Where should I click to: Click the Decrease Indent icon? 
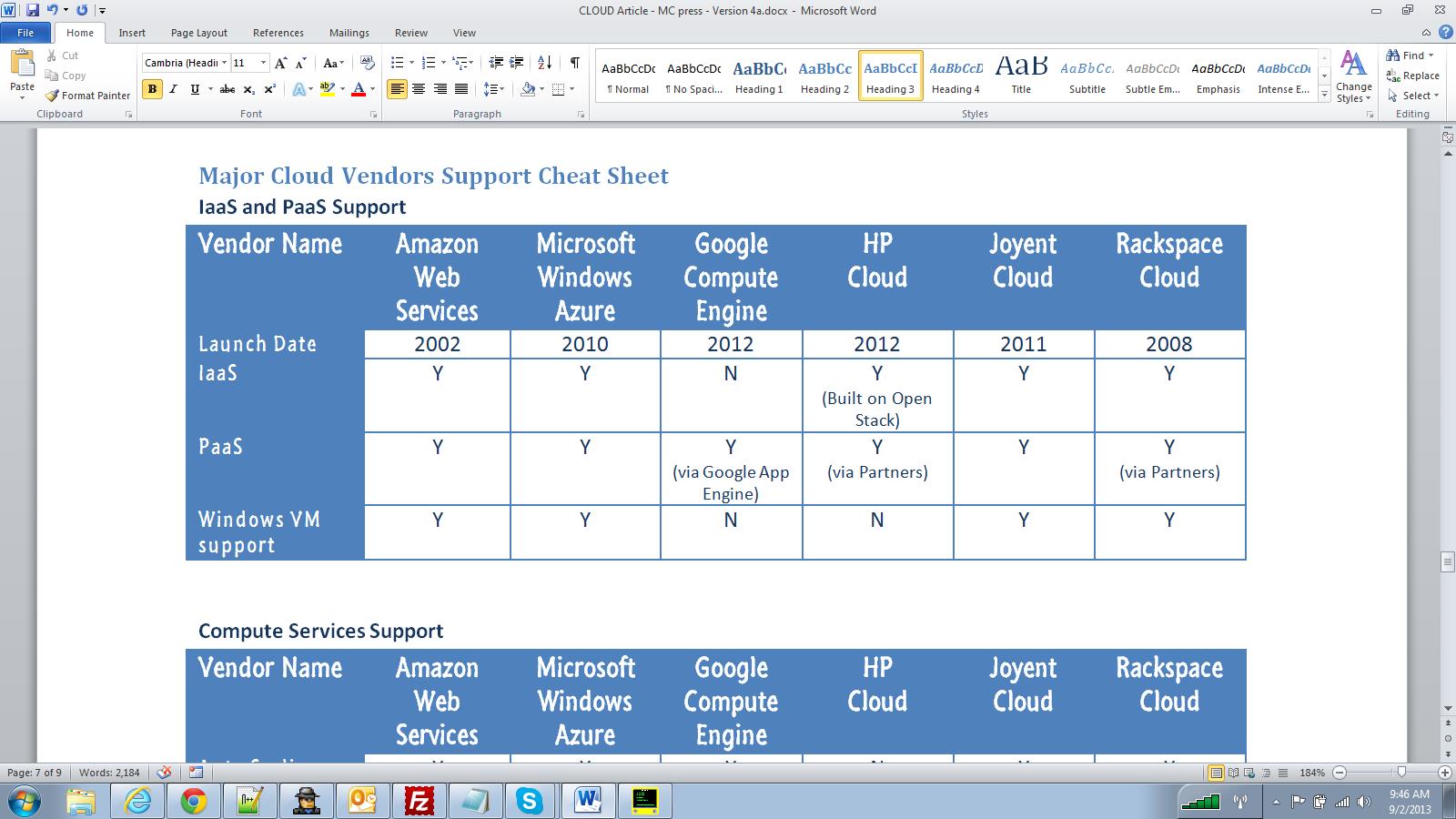pos(496,63)
